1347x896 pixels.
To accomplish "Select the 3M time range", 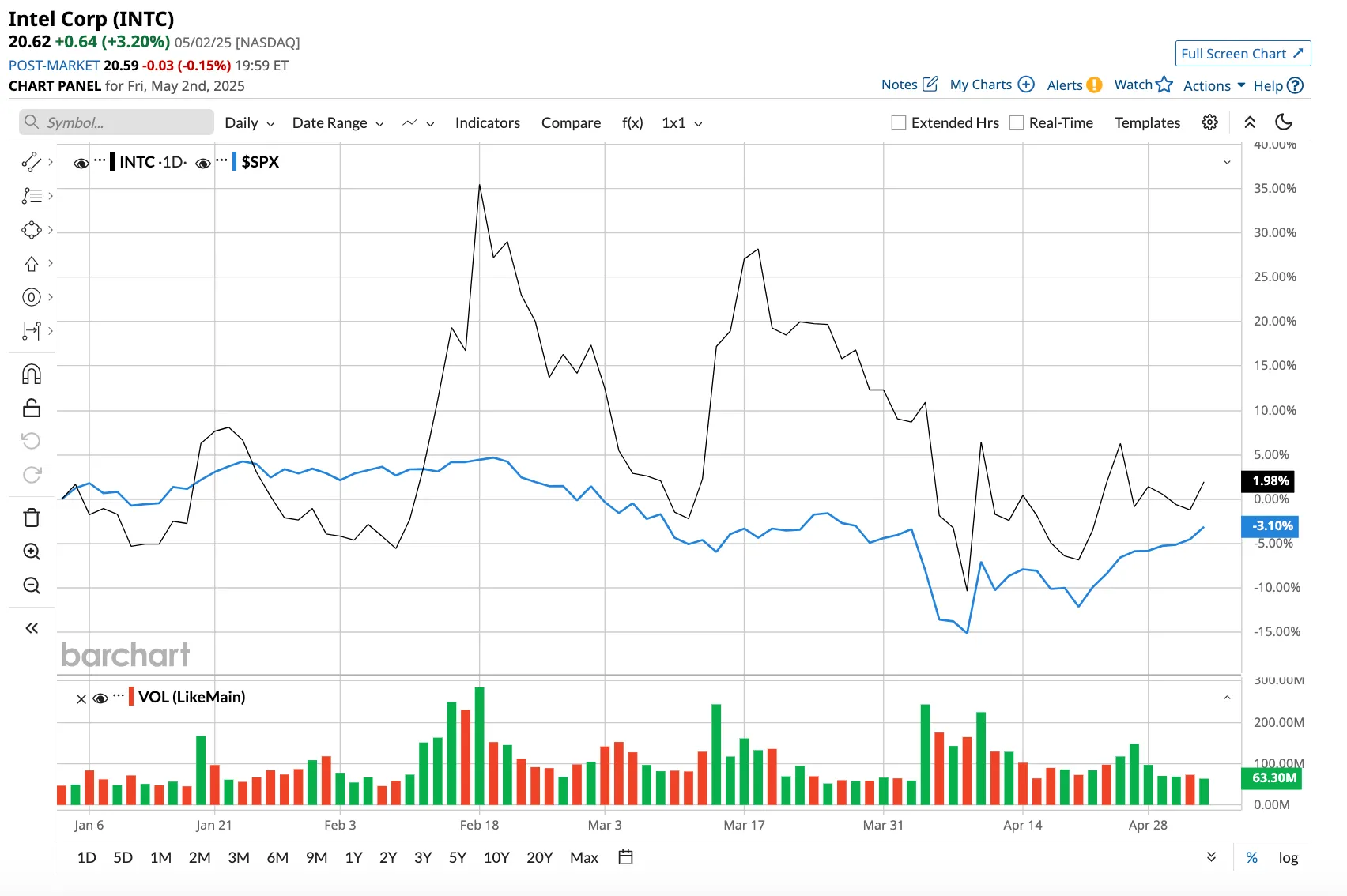I will (x=239, y=857).
